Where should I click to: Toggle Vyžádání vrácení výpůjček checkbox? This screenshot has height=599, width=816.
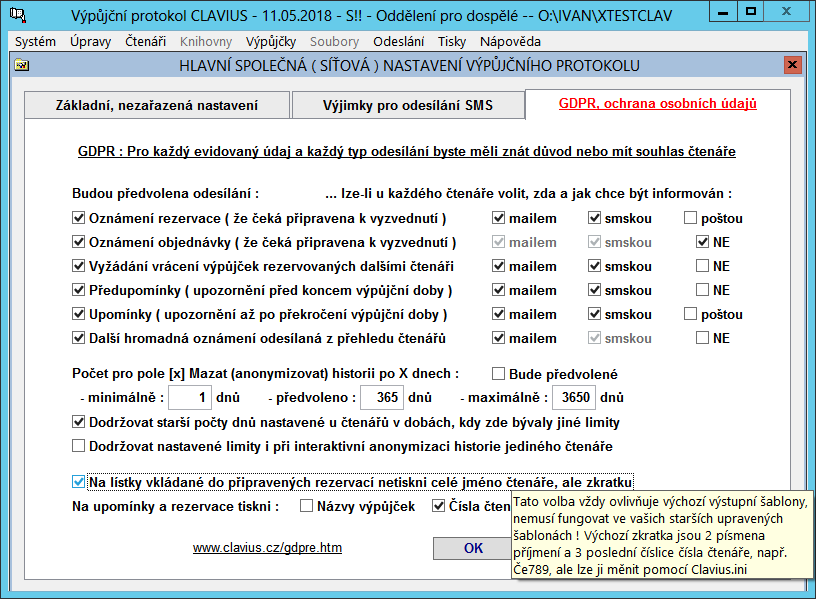(x=79, y=266)
